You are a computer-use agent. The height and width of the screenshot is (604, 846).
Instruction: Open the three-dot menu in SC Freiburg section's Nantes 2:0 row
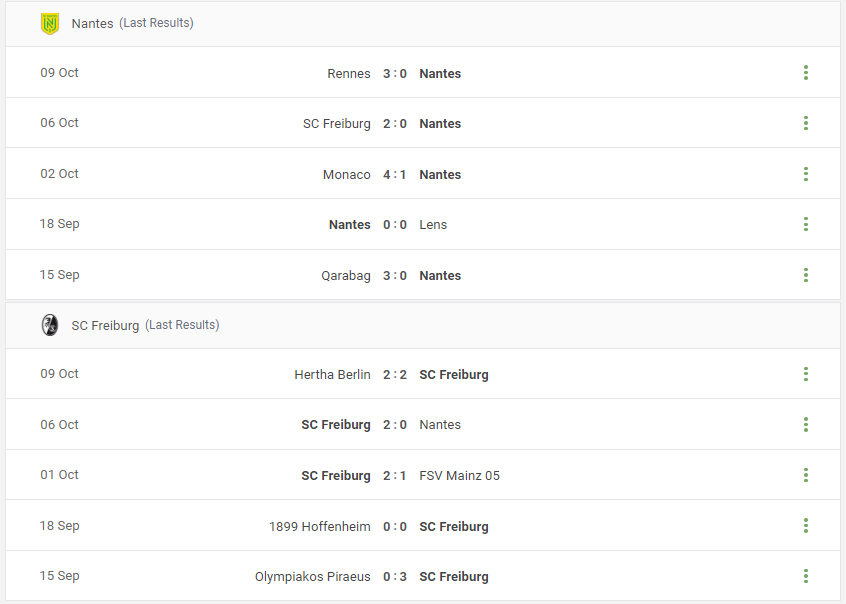(806, 425)
